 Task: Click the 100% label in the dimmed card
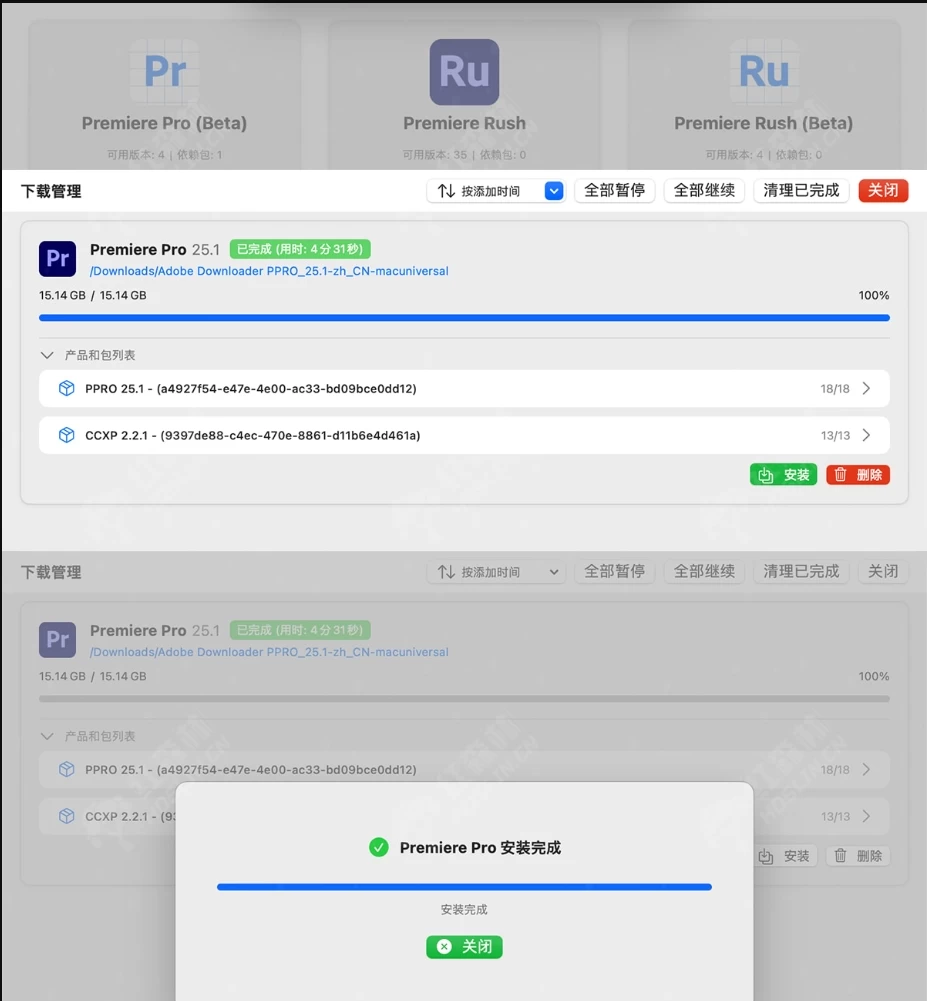point(873,676)
